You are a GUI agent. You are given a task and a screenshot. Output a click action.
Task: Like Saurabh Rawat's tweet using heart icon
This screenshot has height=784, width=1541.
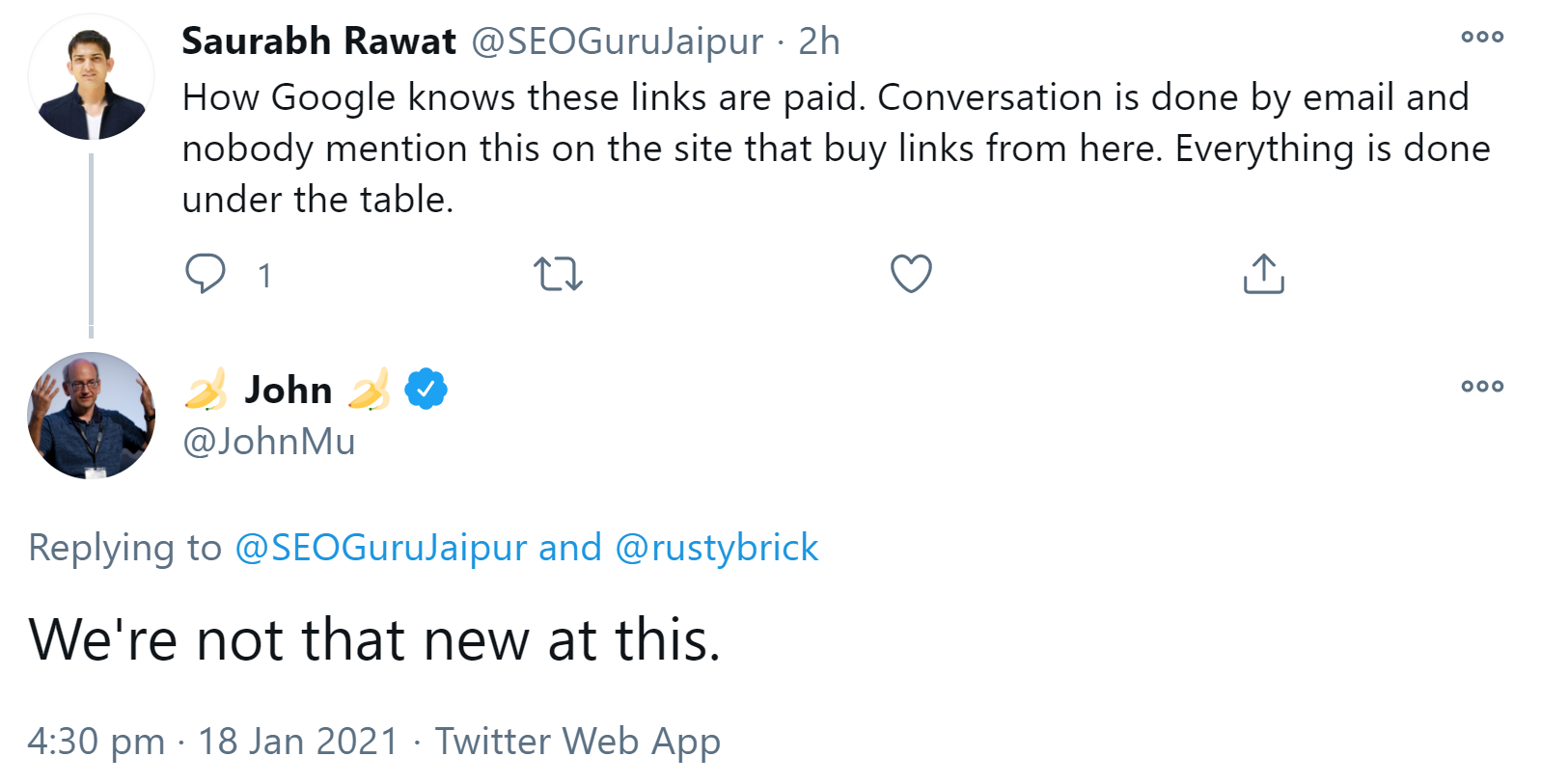click(910, 274)
